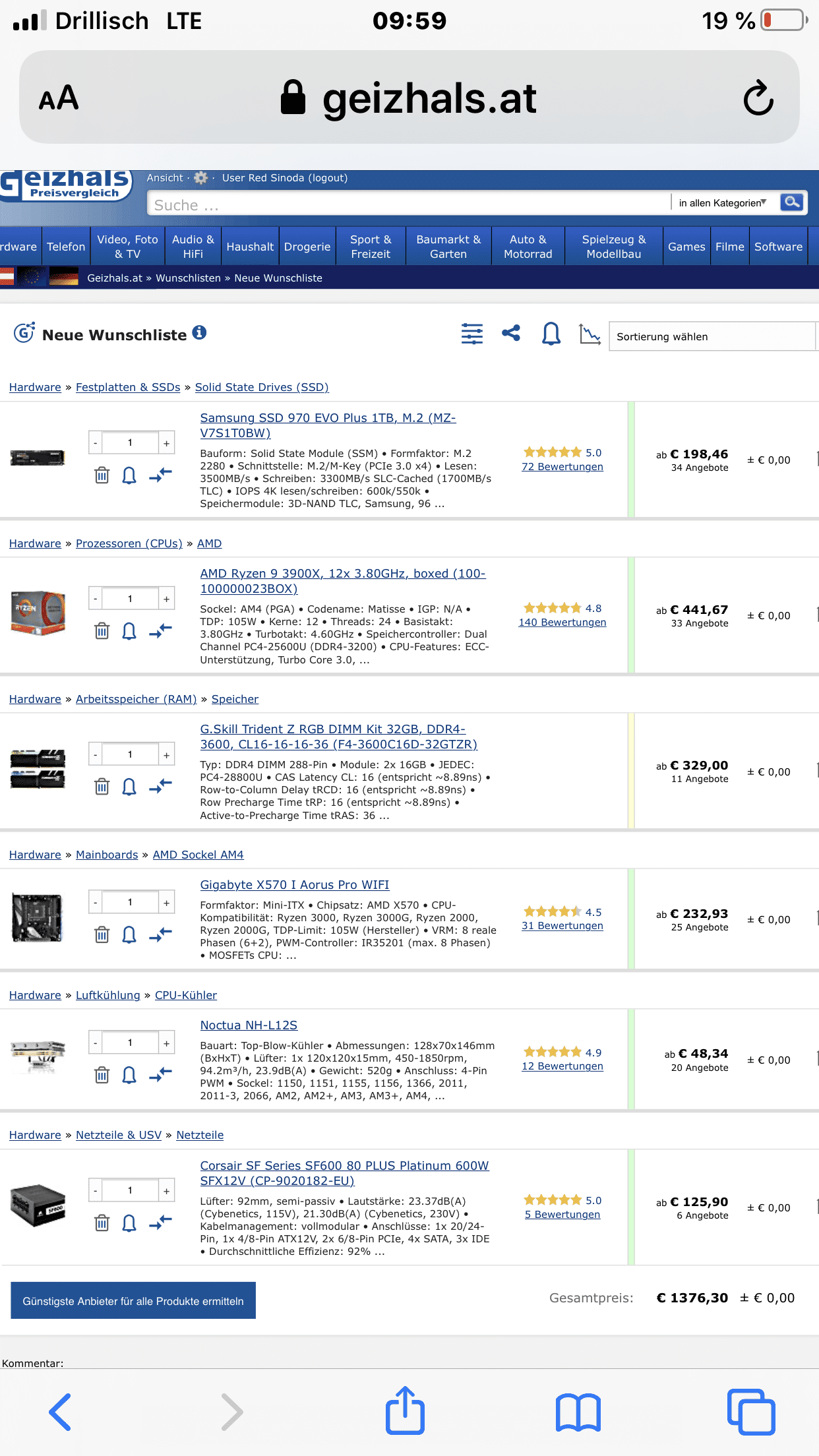Set price alert for Ryzen 9 3900X
The width and height of the screenshot is (819, 1456).
(129, 631)
